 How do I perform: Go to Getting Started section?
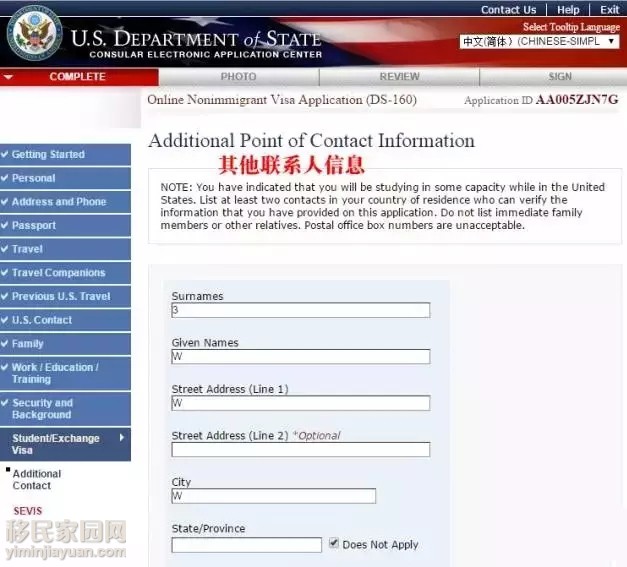[65, 154]
